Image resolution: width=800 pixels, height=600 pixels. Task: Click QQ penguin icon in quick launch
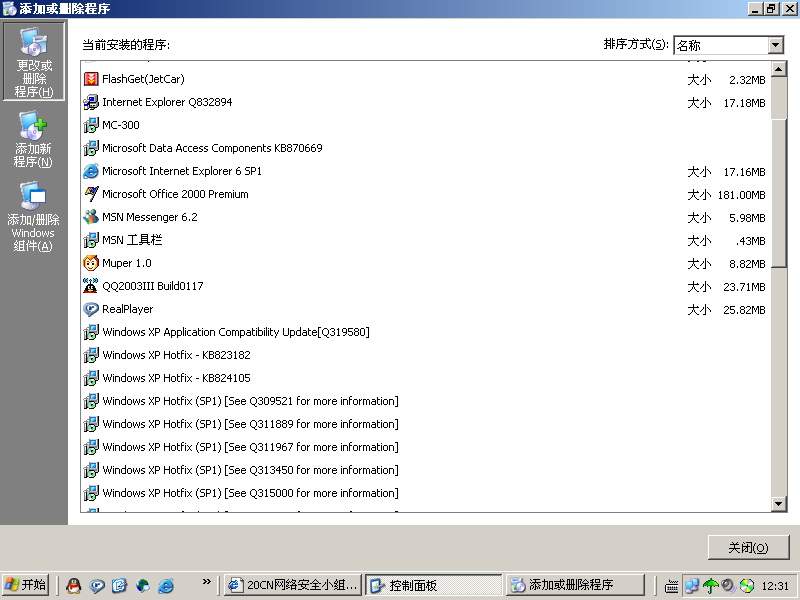[74, 585]
